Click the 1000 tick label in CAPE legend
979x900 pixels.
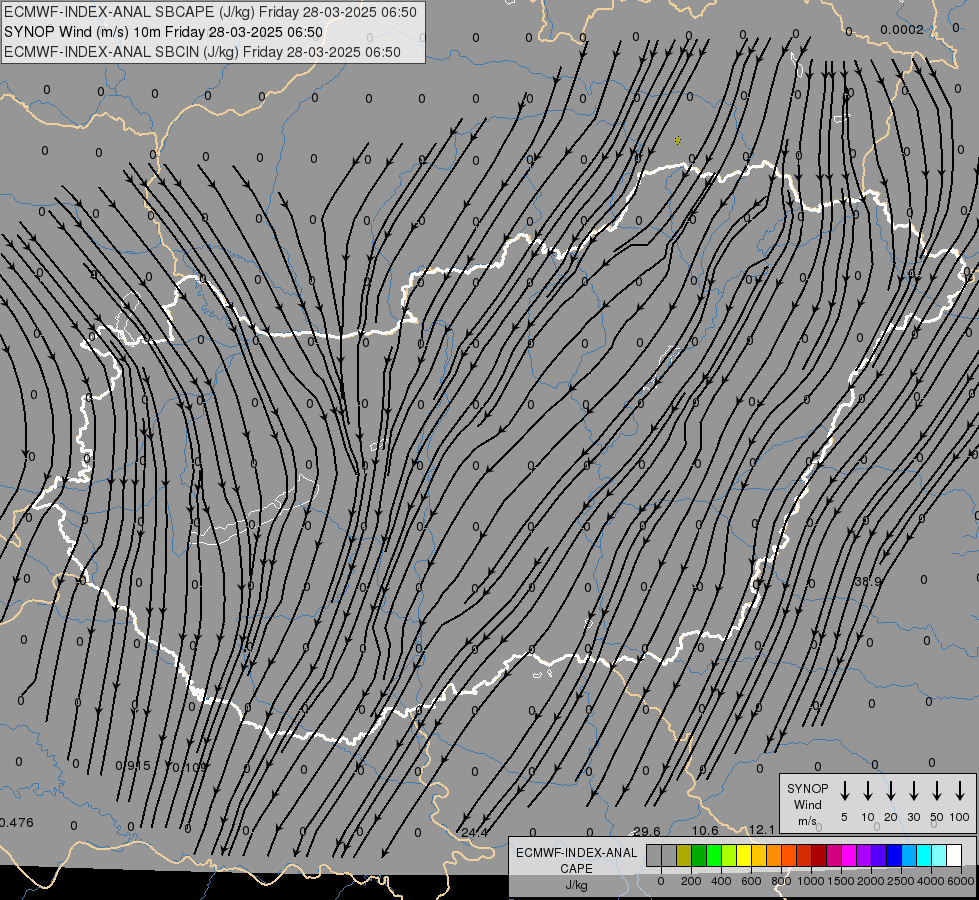click(811, 881)
